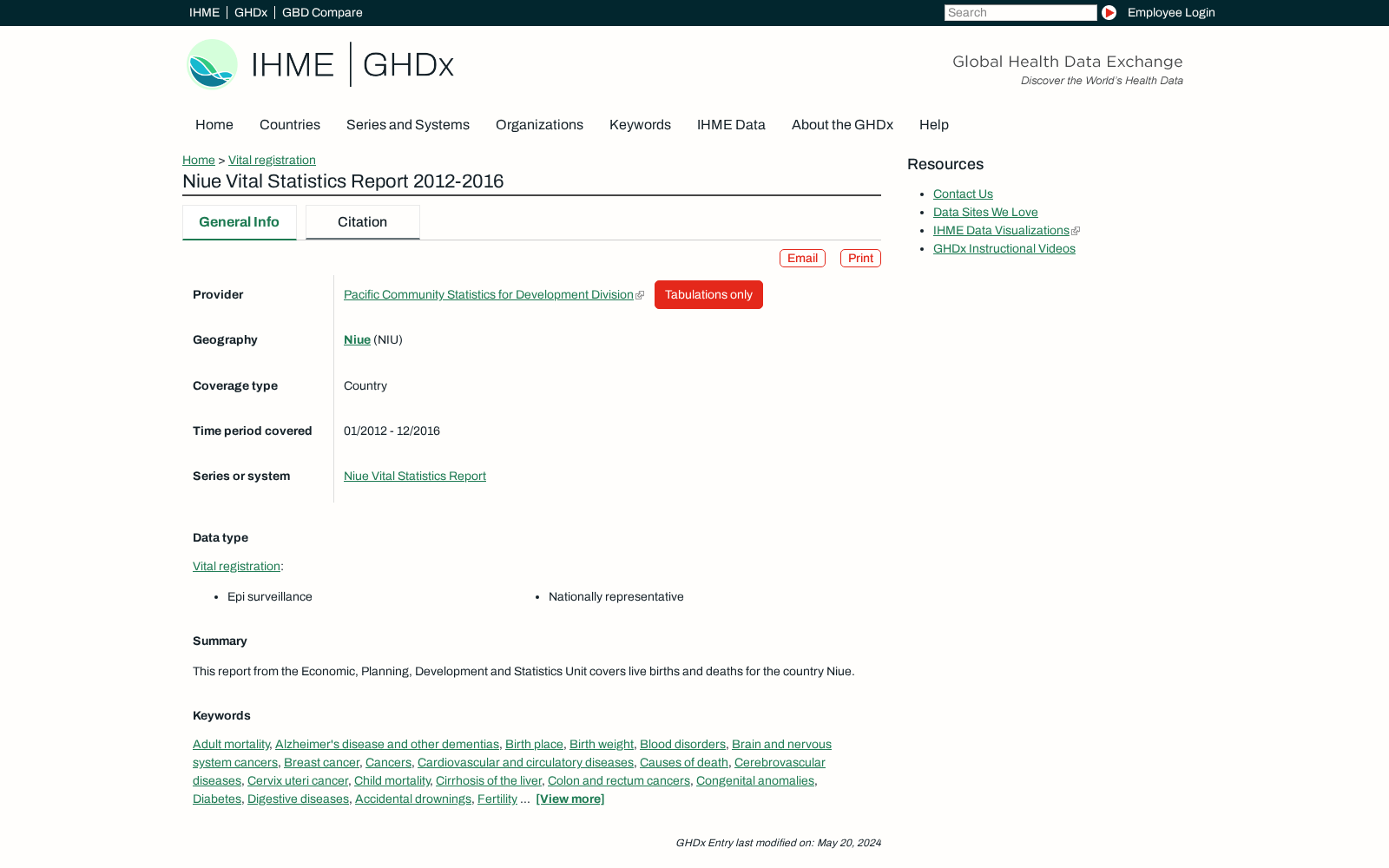Go to Home in main navigation
This screenshot has width=1389, height=868.
(214, 125)
